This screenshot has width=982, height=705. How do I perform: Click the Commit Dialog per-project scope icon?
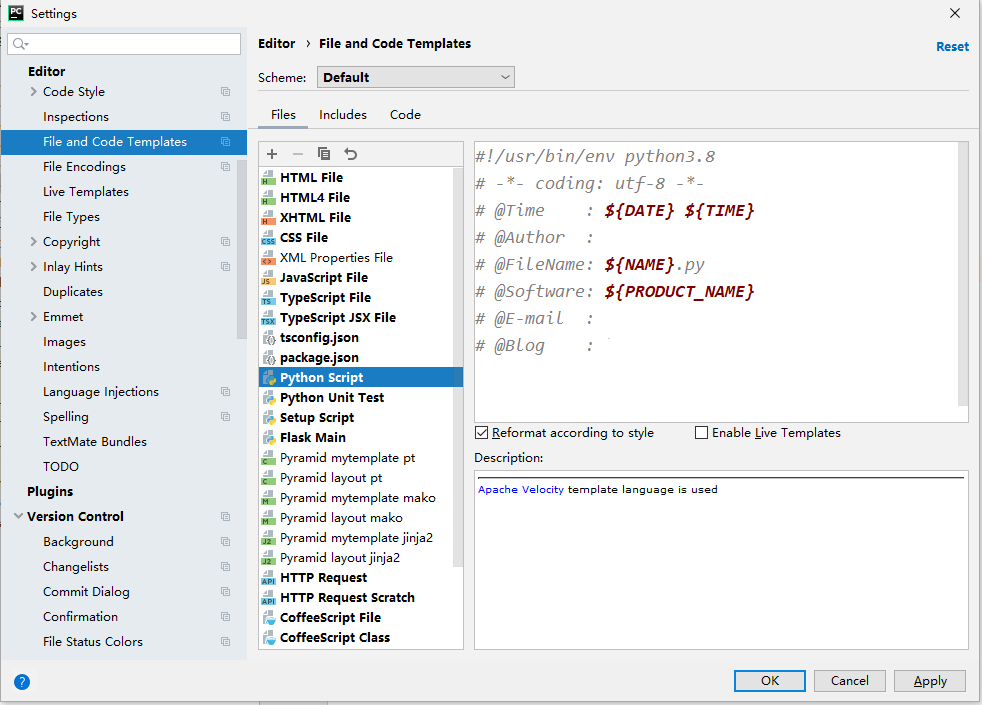[x=225, y=592]
